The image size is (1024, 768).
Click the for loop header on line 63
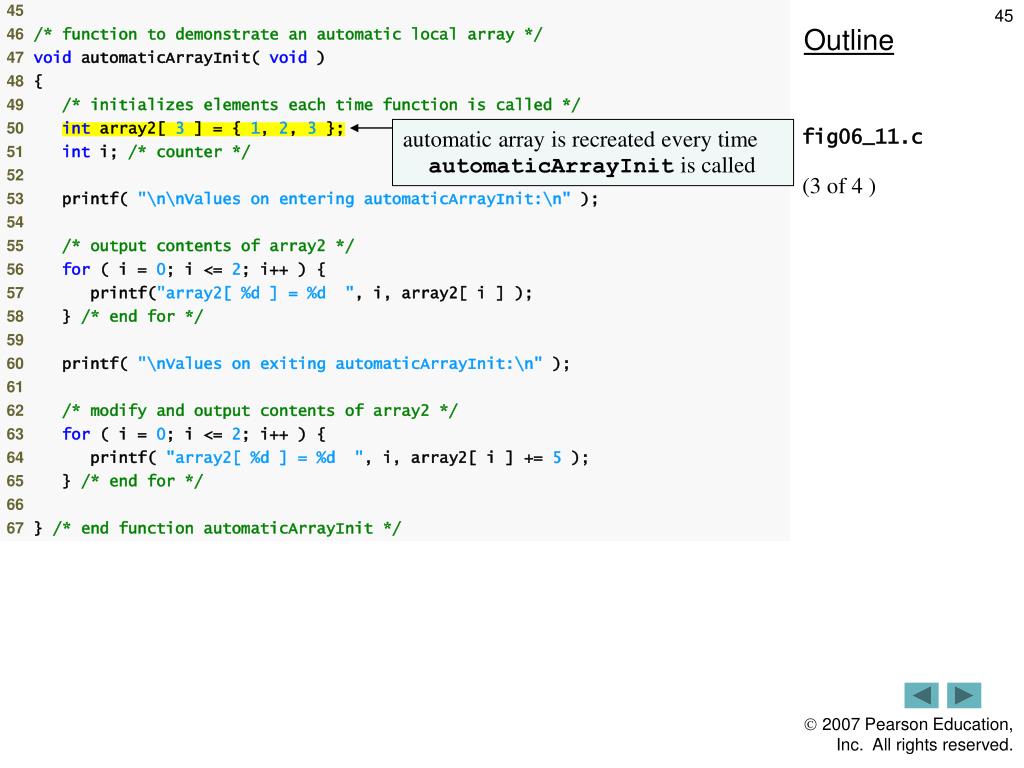[x=194, y=434]
